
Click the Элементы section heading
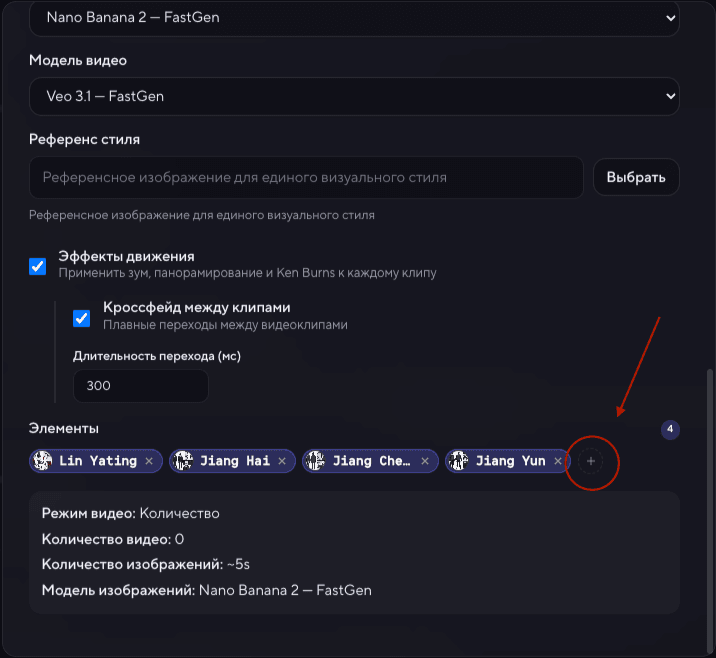(64, 428)
